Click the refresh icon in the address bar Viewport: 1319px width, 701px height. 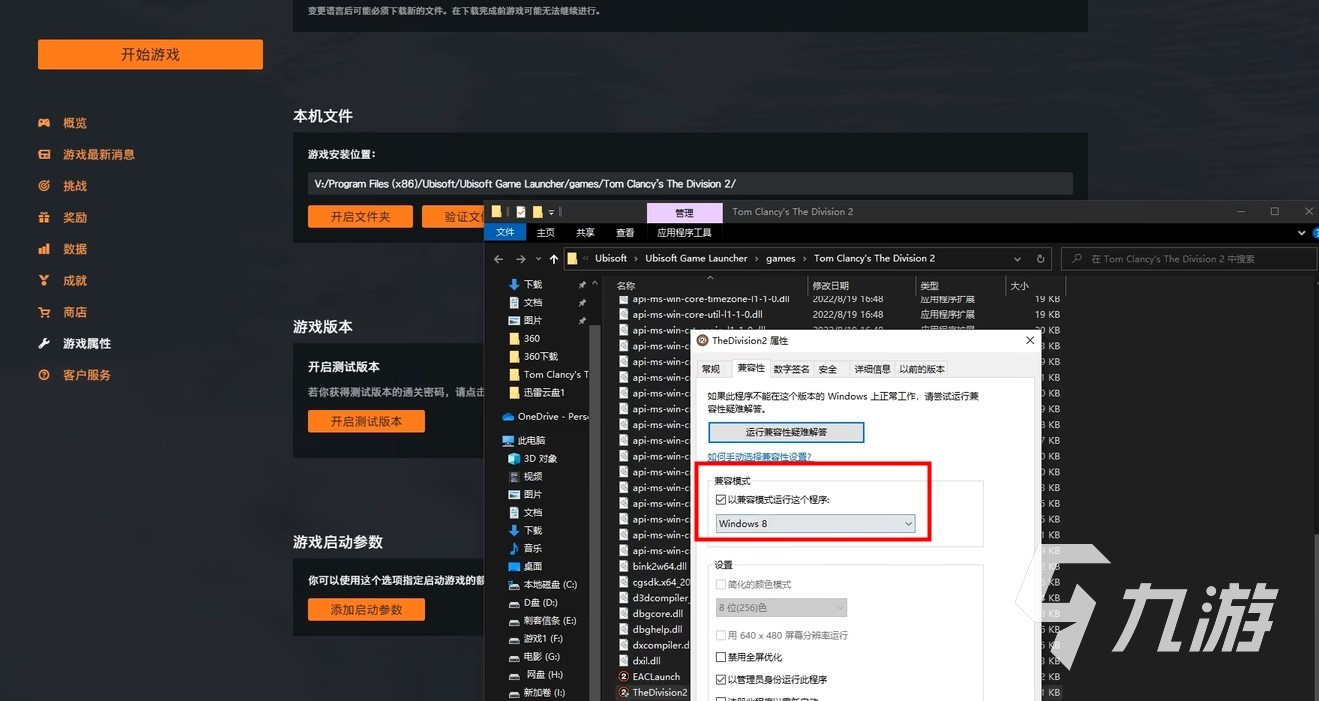pyautogui.click(x=1041, y=258)
